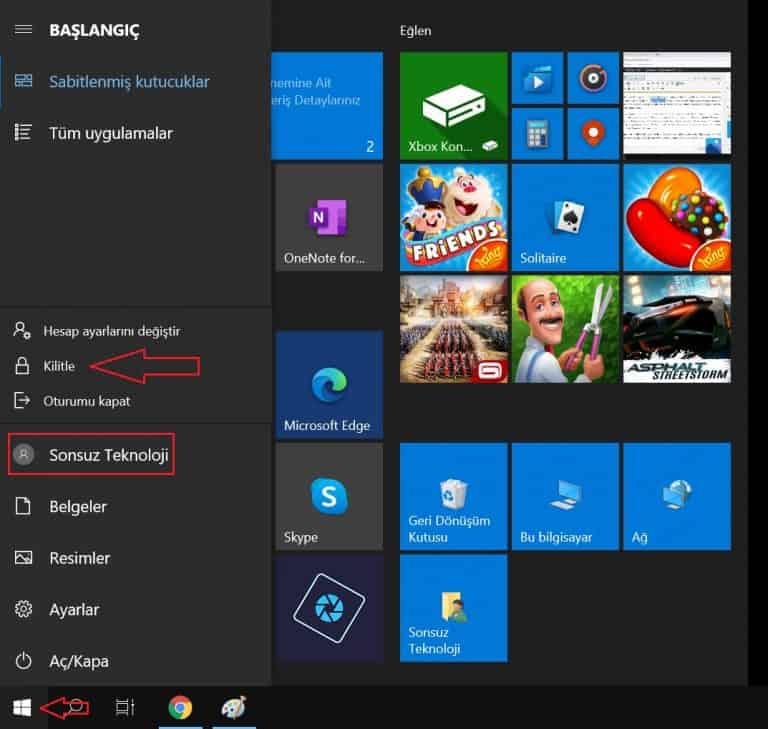
Task: Launch Asphalt Streetstorm game tile
Action: (x=677, y=329)
